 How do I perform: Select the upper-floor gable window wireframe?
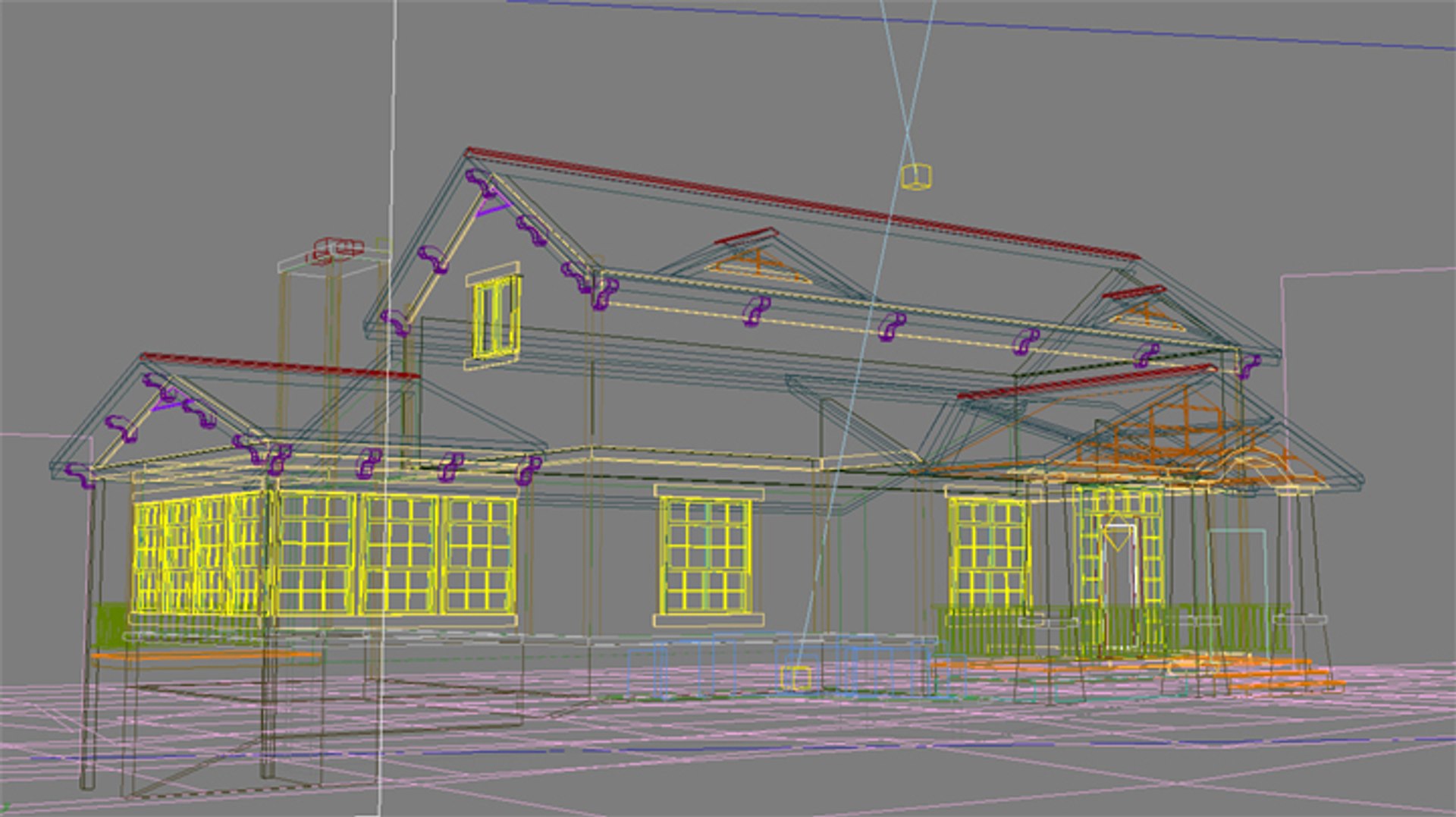click(494, 316)
